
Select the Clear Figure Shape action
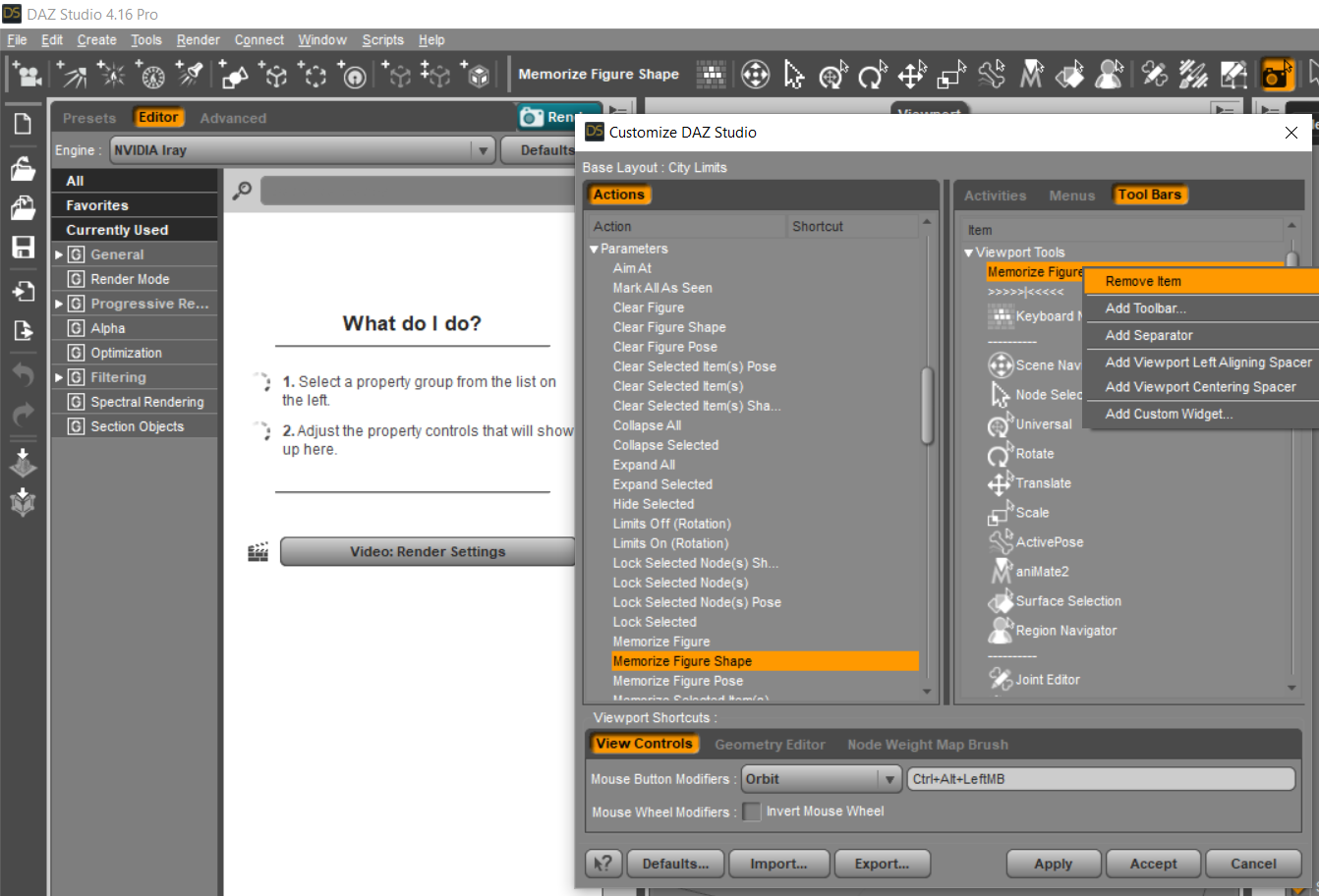click(x=669, y=327)
